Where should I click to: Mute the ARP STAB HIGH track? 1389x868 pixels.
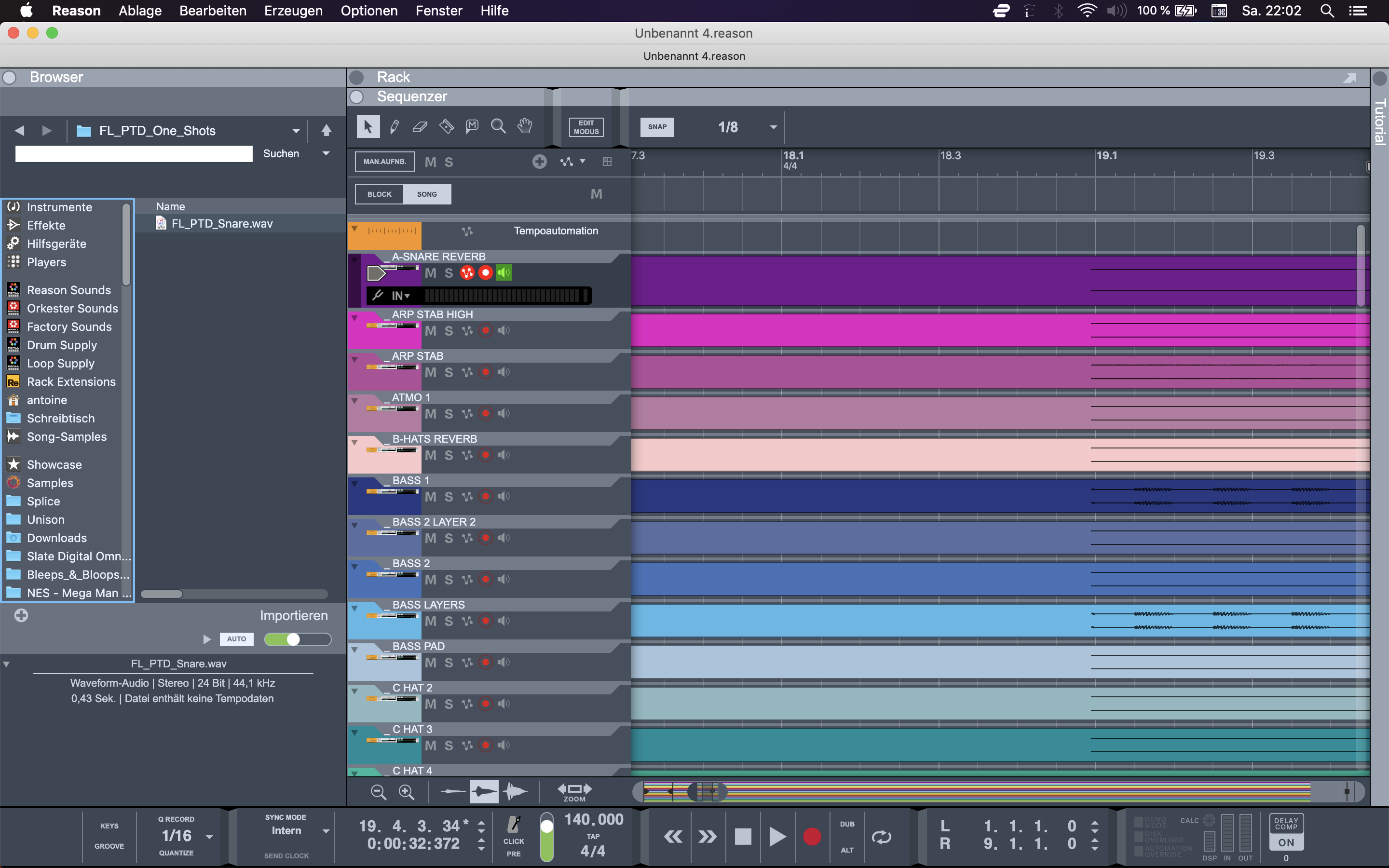431,331
